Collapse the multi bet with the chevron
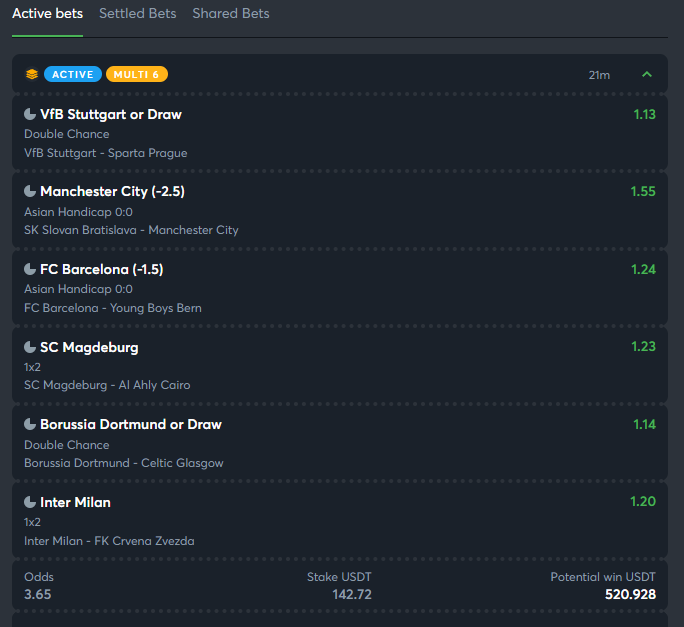This screenshot has width=684, height=627. pyautogui.click(x=647, y=75)
